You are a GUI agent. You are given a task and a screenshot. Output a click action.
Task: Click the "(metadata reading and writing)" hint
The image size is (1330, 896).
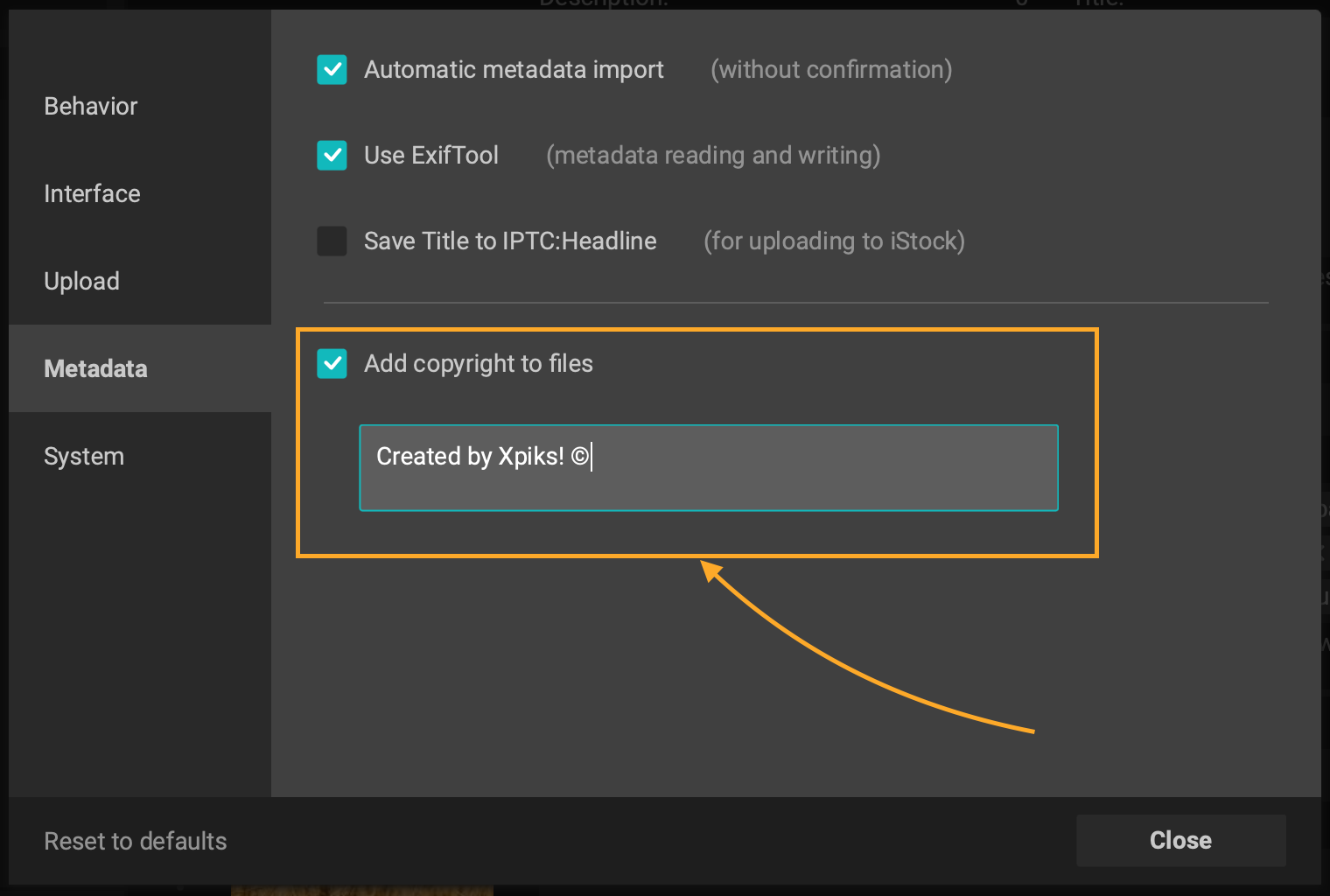point(712,156)
